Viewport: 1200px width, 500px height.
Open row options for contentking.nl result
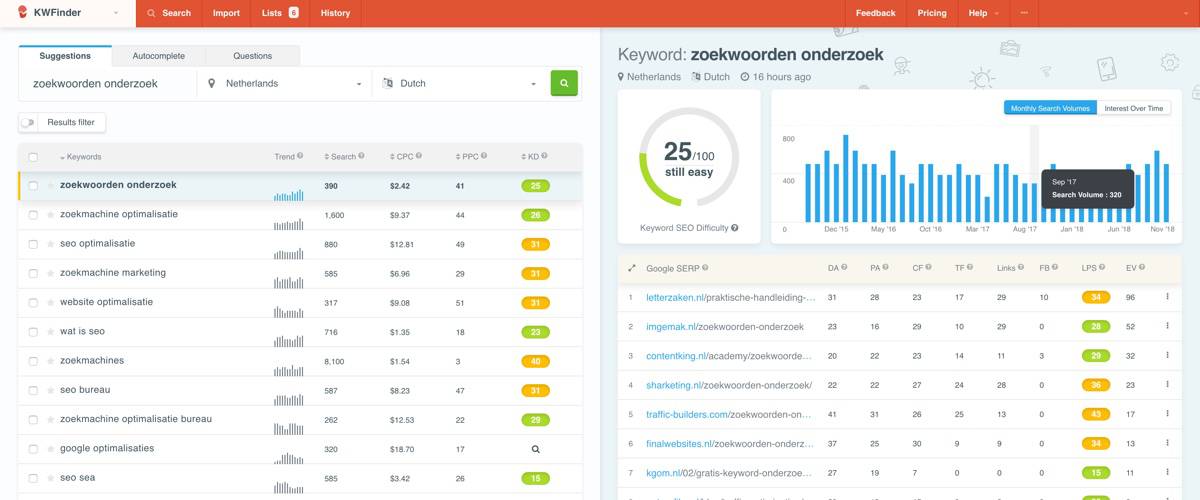coord(1167,356)
